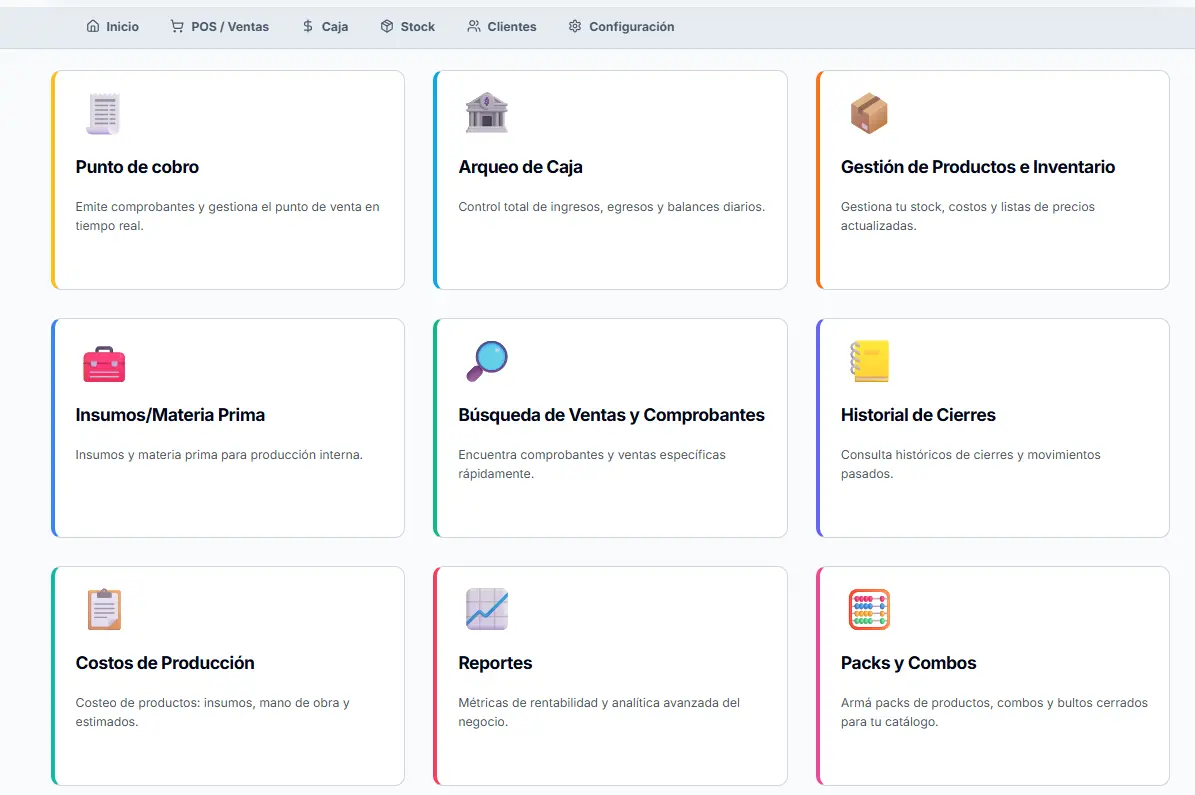Viewport: 1195px width, 795px height.
Task: Open the Configuración menu item
Action: pyautogui.click(x=621, y=27)
